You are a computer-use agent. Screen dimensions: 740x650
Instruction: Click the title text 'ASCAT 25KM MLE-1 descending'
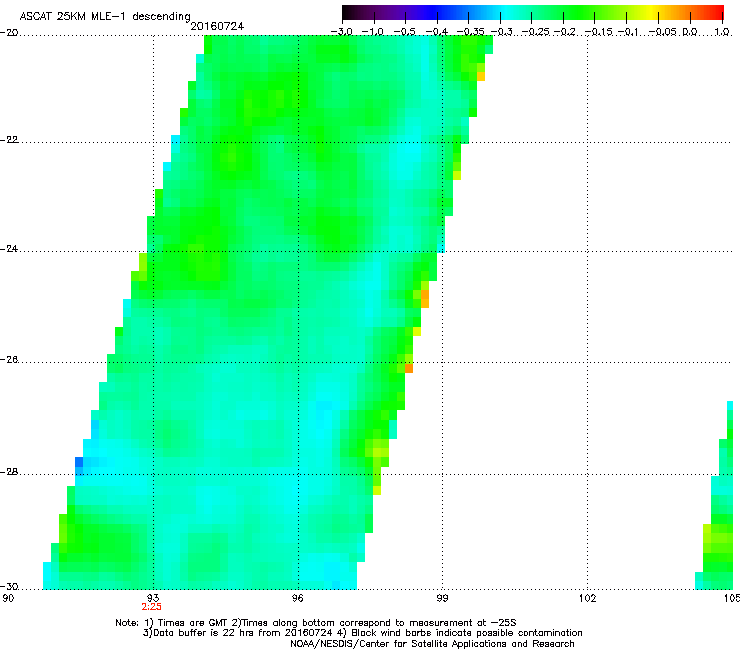105,17
